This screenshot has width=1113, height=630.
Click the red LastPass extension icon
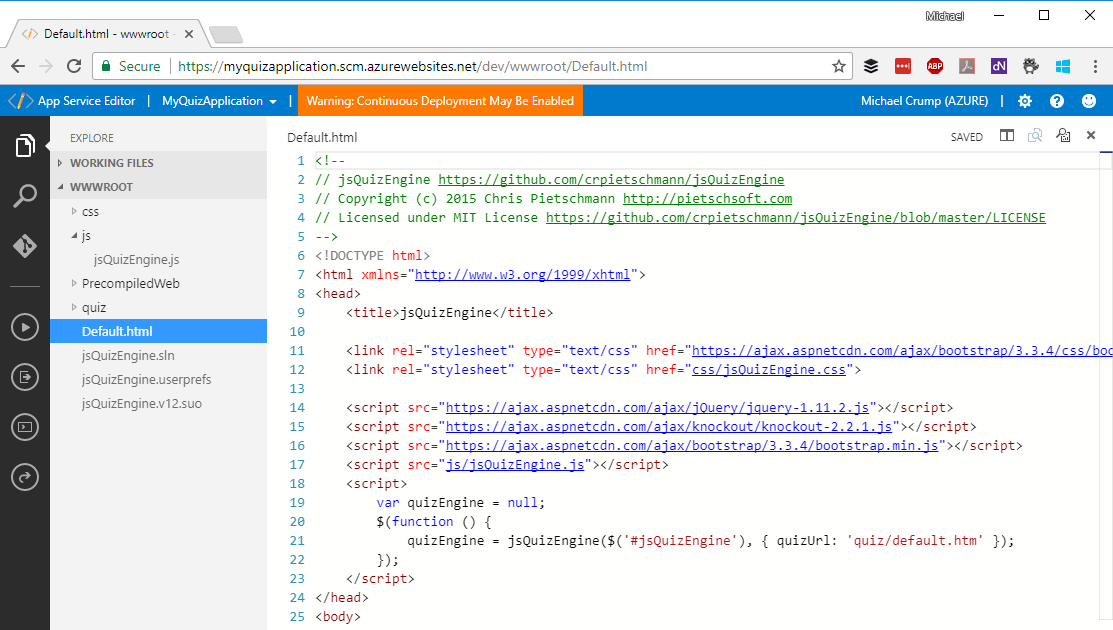pyautogui.click(x=903, y=66)
